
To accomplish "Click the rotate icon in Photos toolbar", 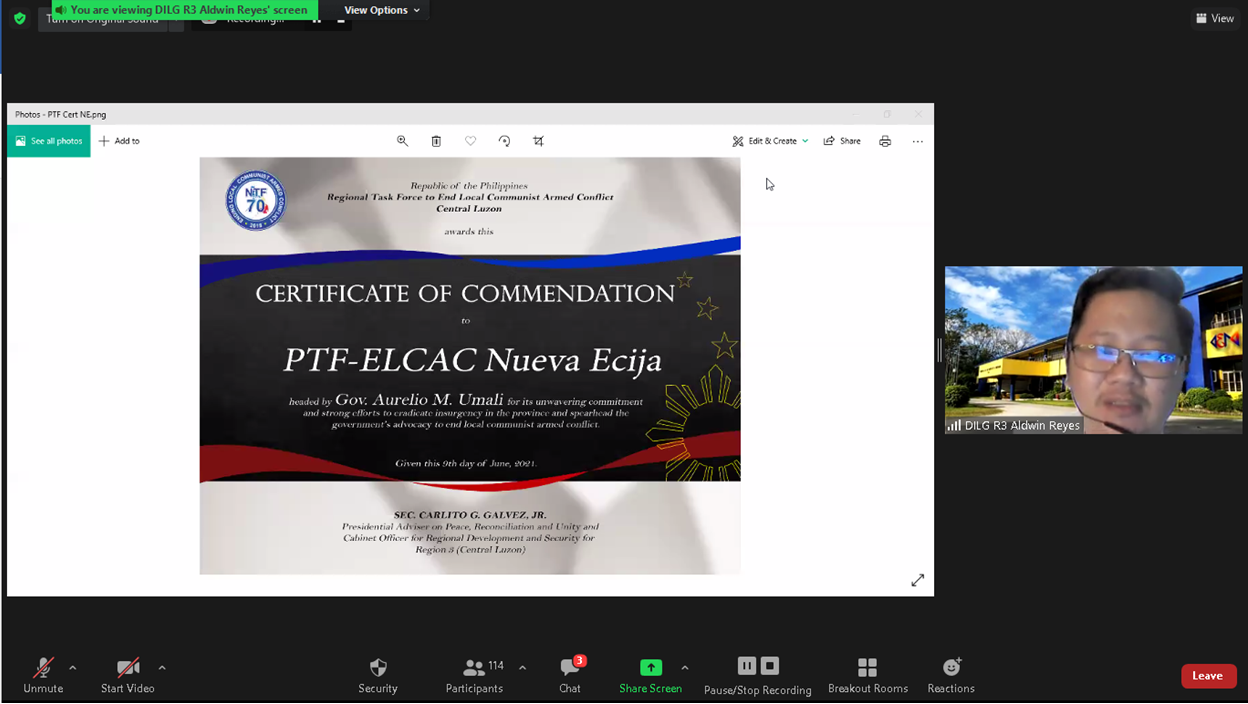I will [504, 141].
